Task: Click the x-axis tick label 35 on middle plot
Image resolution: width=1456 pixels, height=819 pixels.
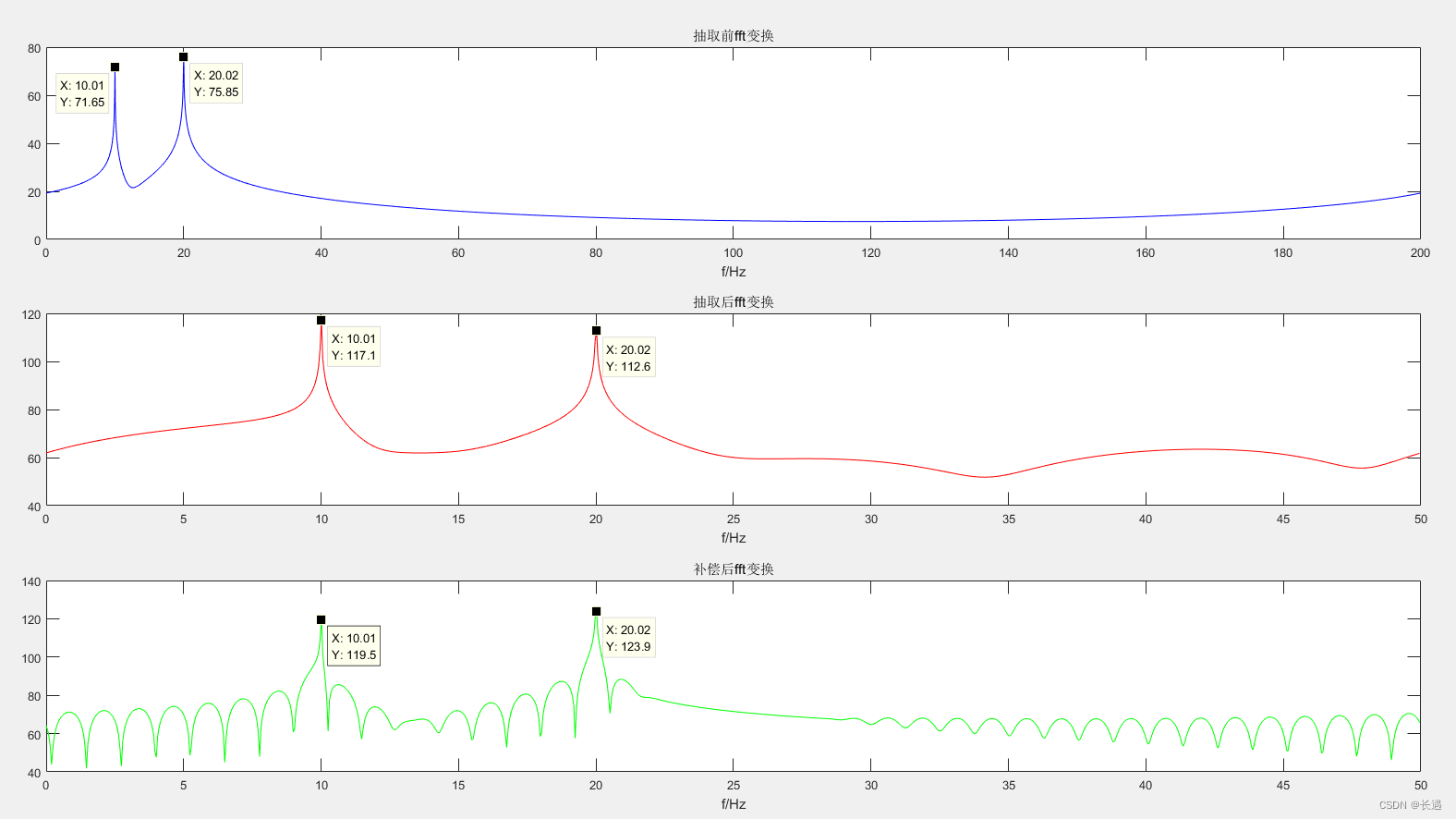Action: click(1009, 519)
